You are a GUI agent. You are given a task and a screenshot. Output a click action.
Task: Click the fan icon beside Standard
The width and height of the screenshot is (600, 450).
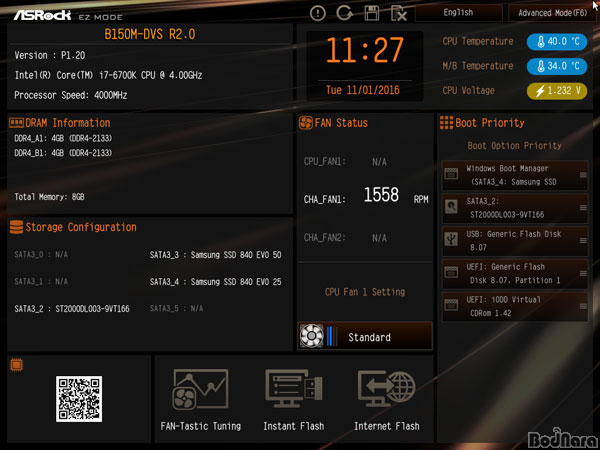(x=311, y=336)
